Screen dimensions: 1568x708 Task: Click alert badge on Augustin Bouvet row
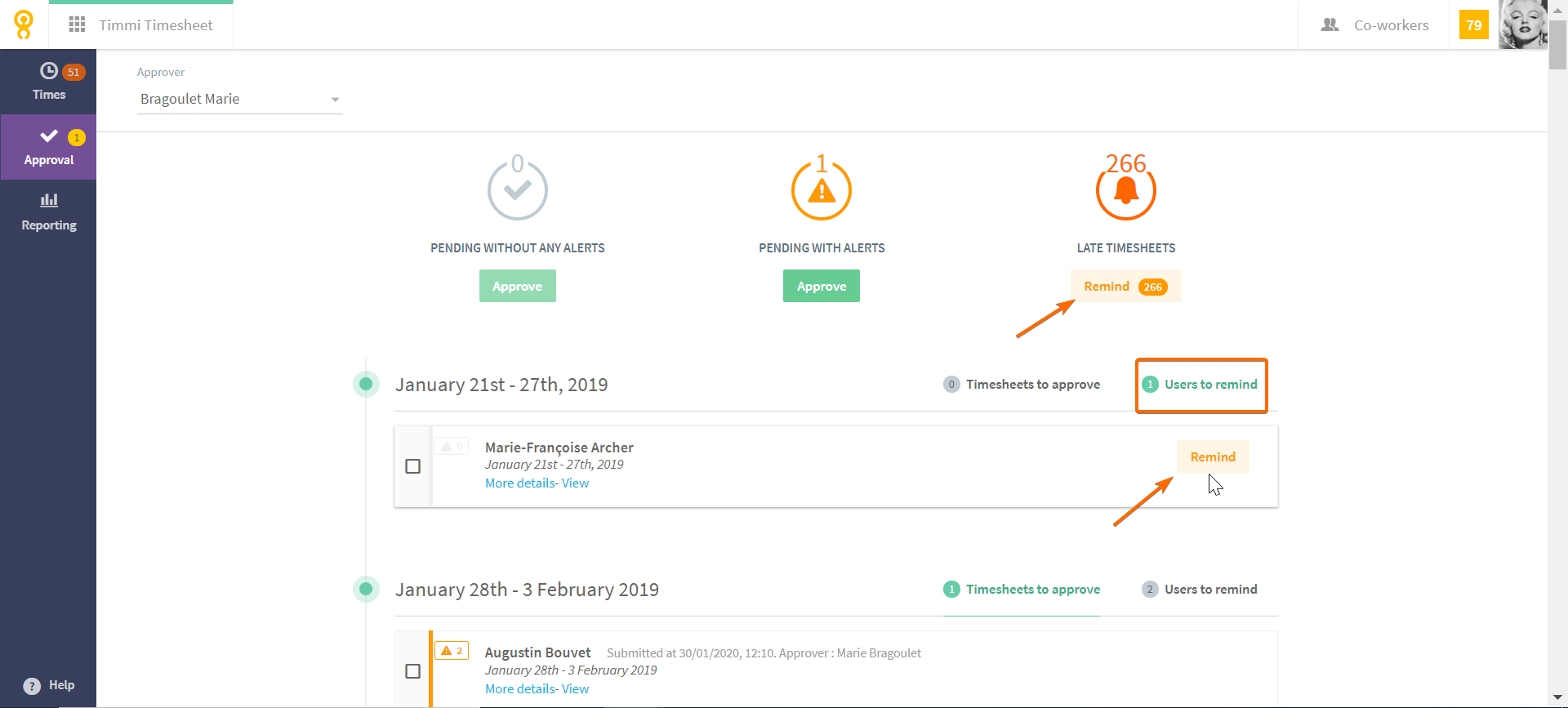[x=452, y=651]
